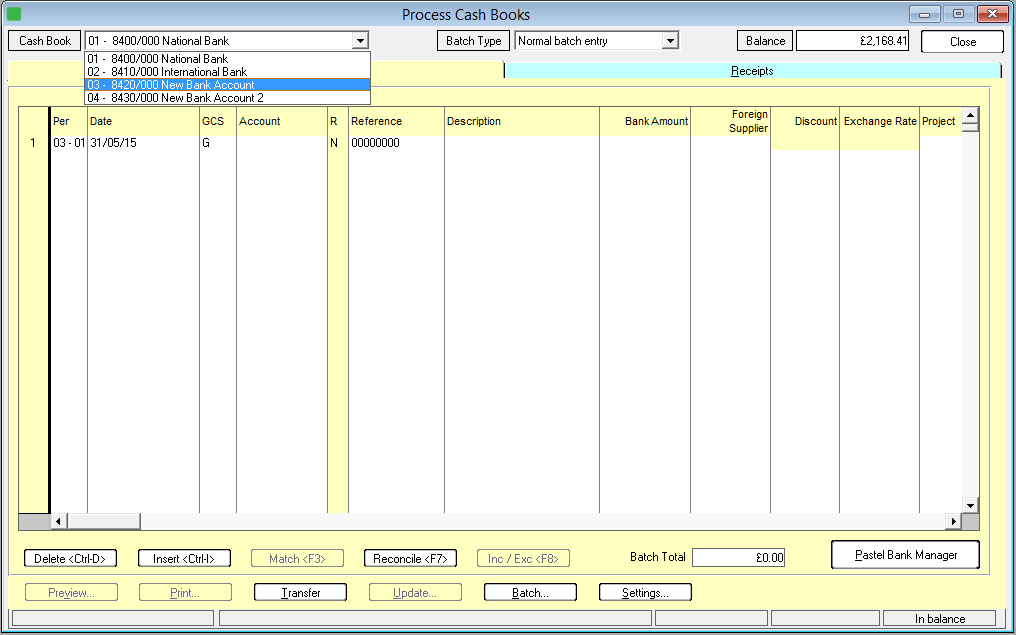Click the Balance value field £2,168.41
The width and height of the screenshot is (1016, 635).
853,41
